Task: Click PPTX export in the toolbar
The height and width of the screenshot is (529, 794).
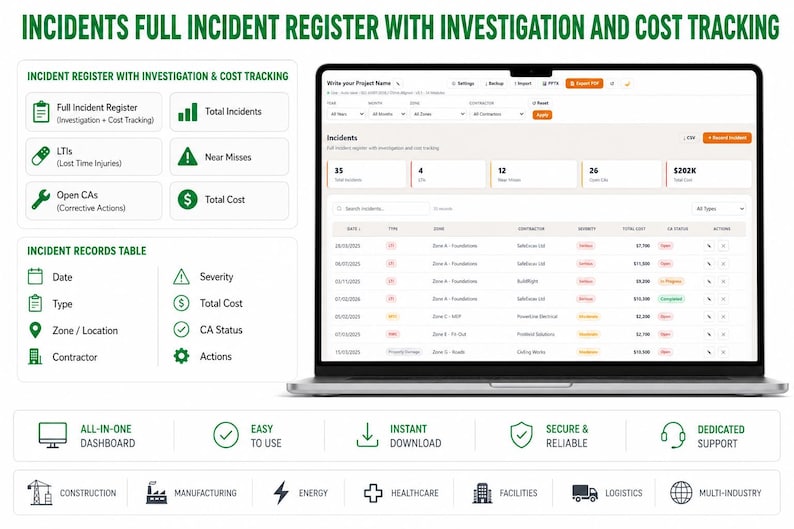Action: [x=550, y=84]
